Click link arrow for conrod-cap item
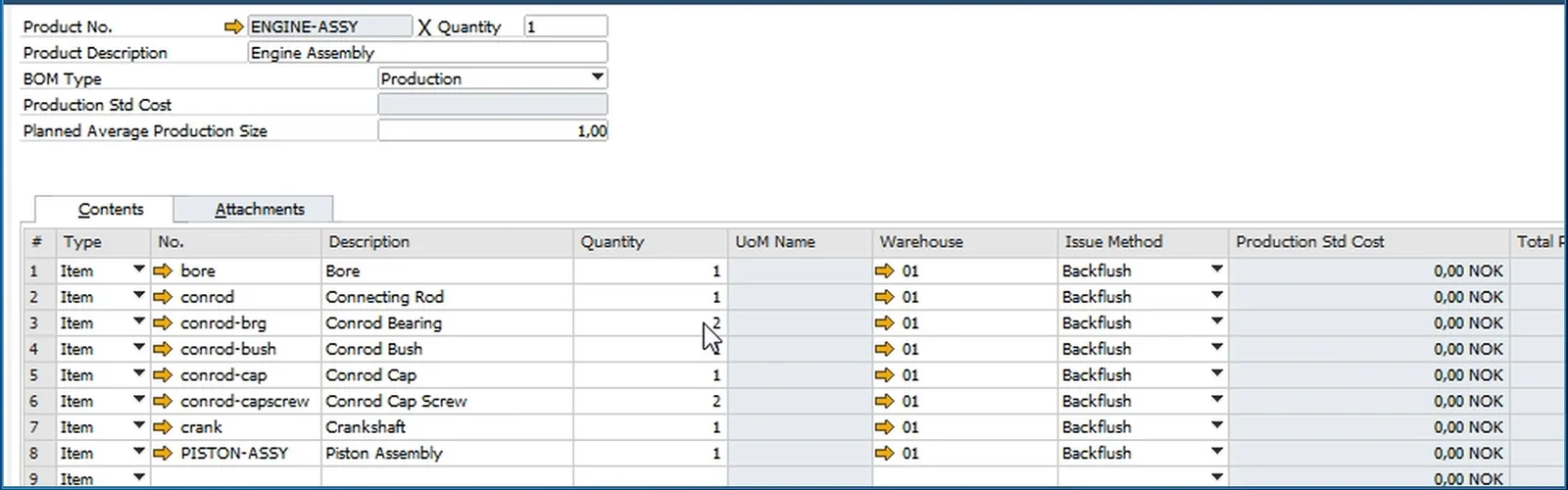 [x=163, y=375]
